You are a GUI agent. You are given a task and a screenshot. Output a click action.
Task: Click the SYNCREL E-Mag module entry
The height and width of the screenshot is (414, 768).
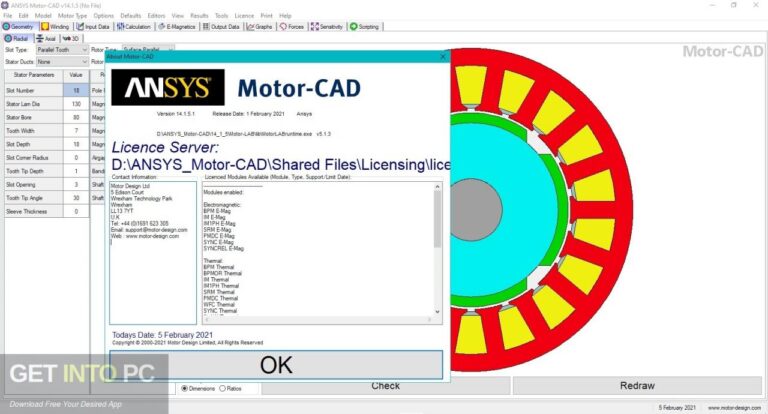point(223,248)
